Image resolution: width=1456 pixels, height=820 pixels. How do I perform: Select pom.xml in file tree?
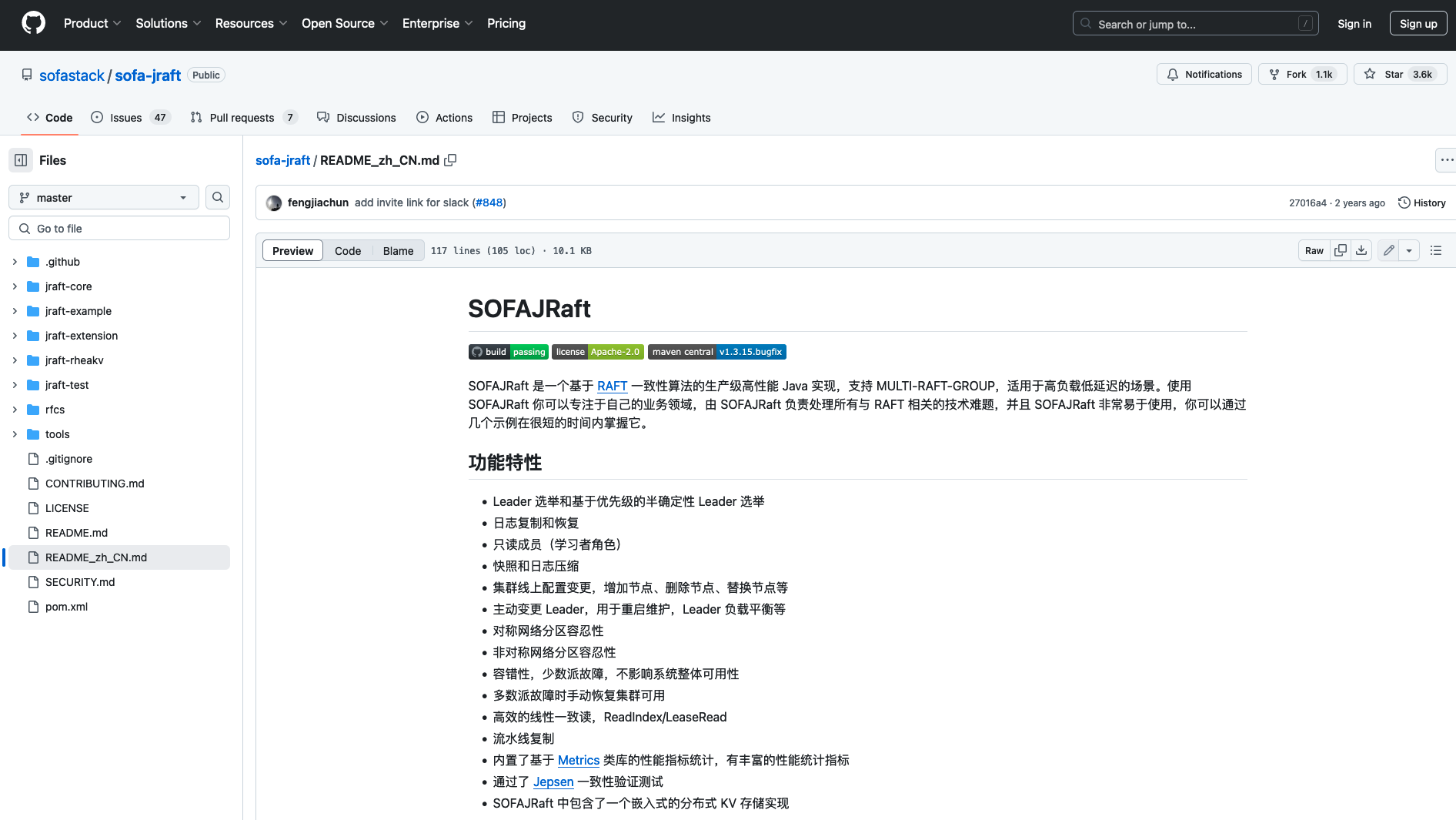coord(66,607)
